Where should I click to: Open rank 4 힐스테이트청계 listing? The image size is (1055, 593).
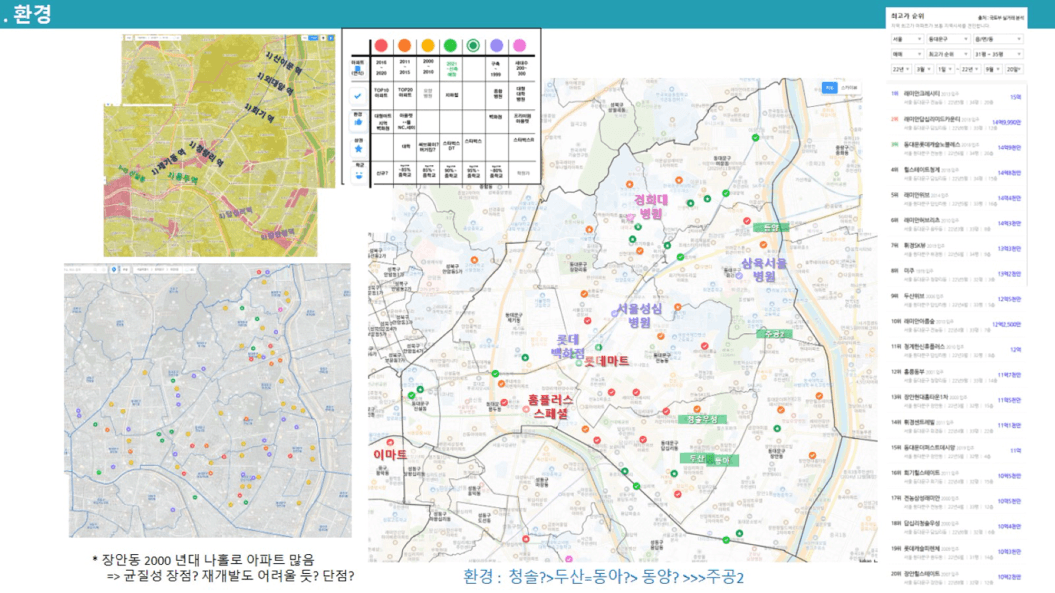pyautogui.click(x=955, y=173)
